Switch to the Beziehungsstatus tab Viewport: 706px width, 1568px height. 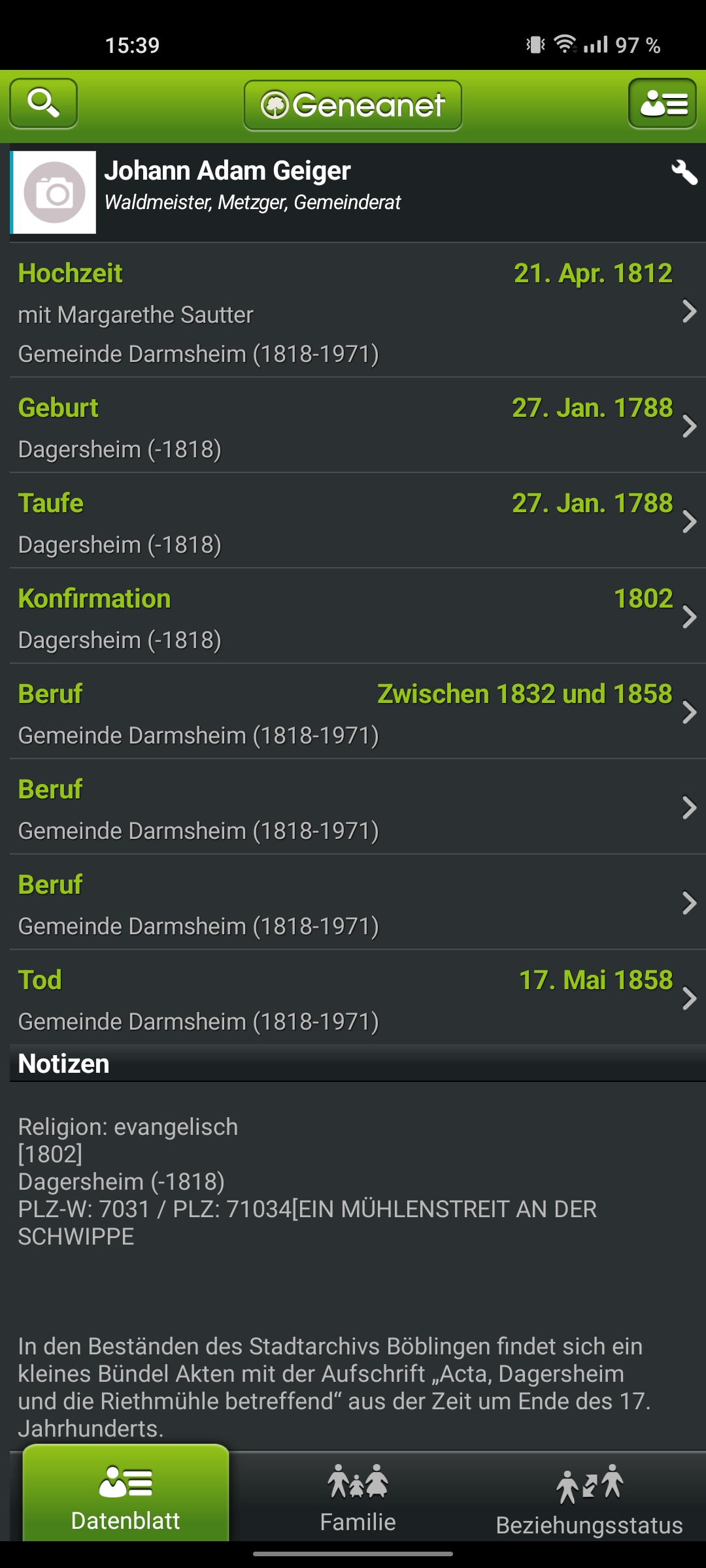tap(589, 1496)
